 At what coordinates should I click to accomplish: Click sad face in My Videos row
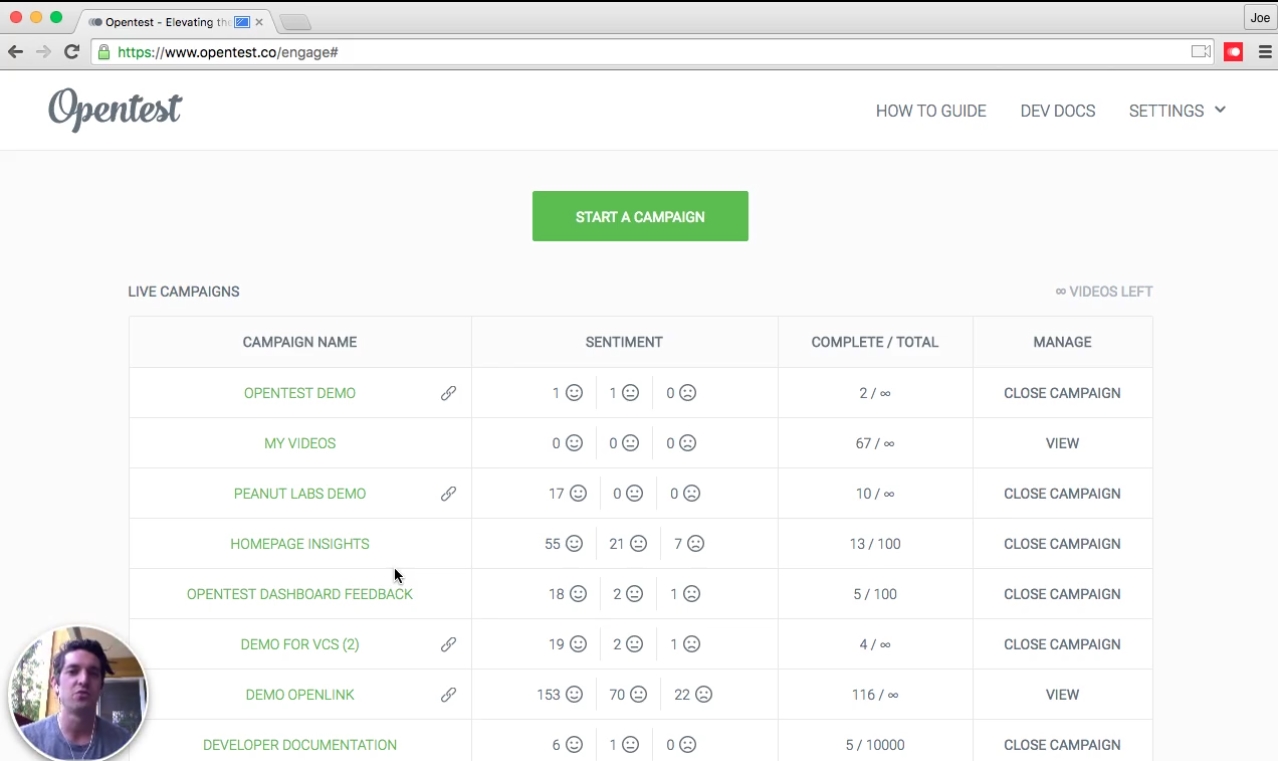[x=688, y=443]
